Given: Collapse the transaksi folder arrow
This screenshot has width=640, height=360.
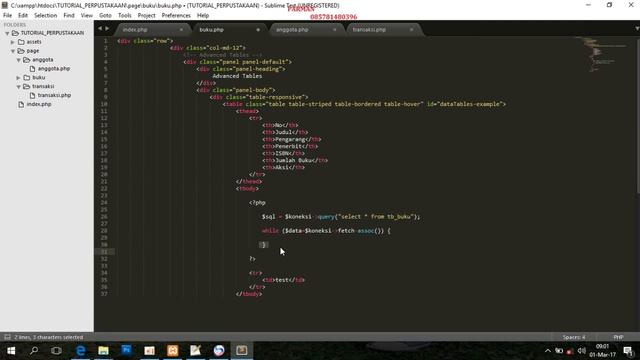Looking at the screenshot, I should pos(18,87).
